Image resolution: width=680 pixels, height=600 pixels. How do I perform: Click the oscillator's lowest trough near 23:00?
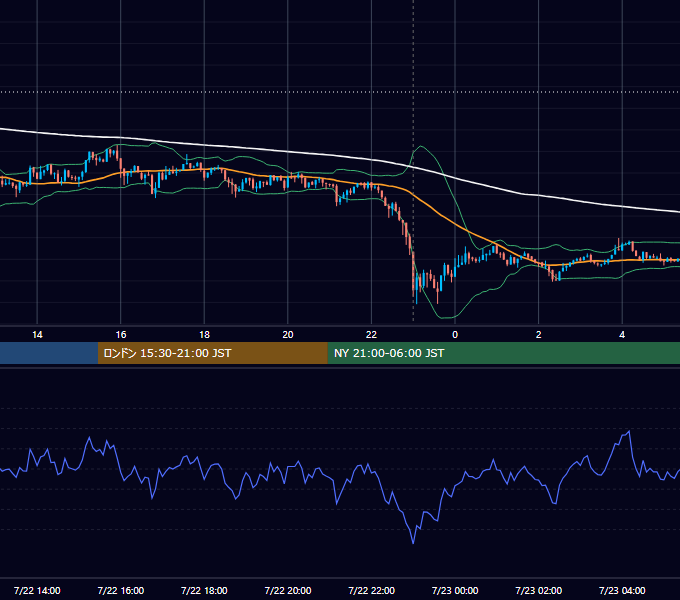(413, 543)
